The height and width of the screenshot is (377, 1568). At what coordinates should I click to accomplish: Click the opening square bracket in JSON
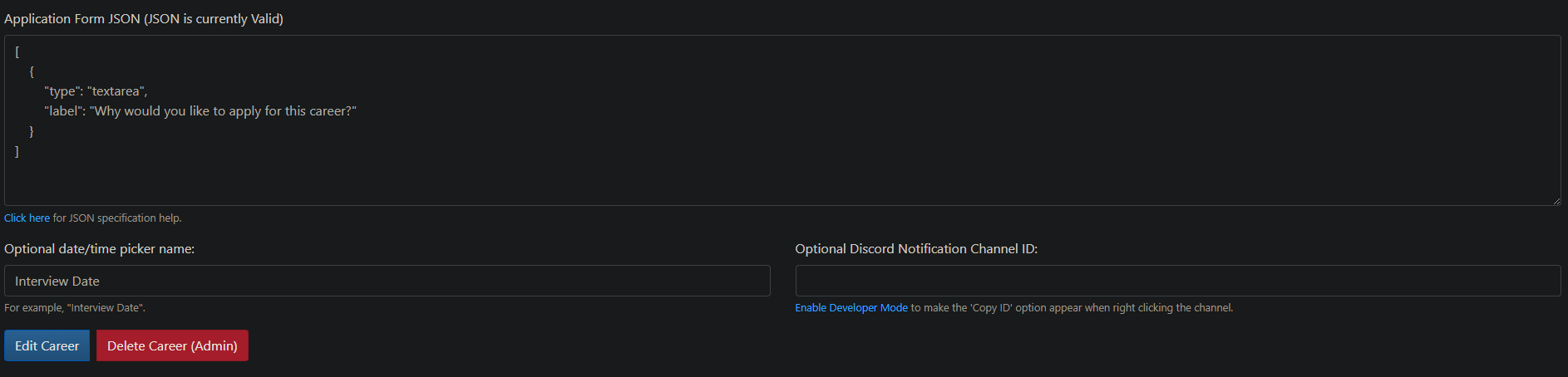click(x=17, y=51)
